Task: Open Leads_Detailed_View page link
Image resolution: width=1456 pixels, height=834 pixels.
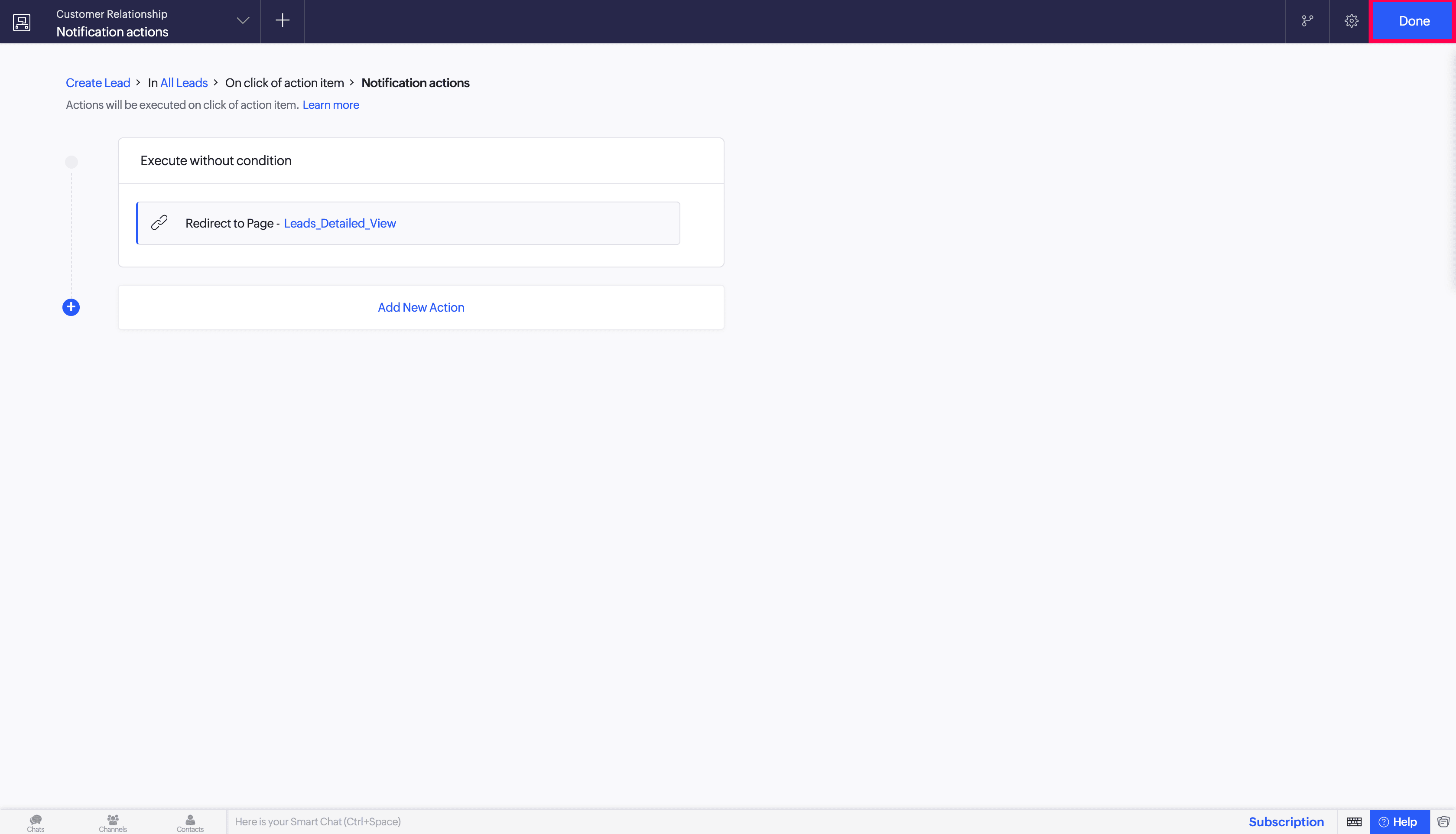Action: pos(340,223)
